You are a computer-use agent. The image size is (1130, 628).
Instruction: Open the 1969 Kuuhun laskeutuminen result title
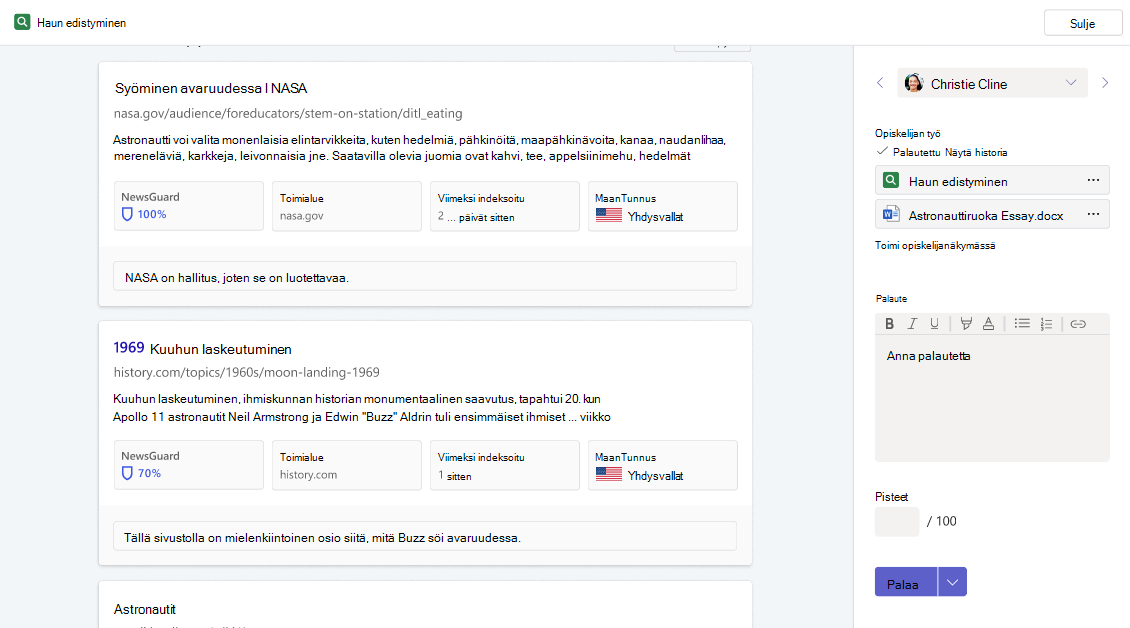click(x=203, y=348)
